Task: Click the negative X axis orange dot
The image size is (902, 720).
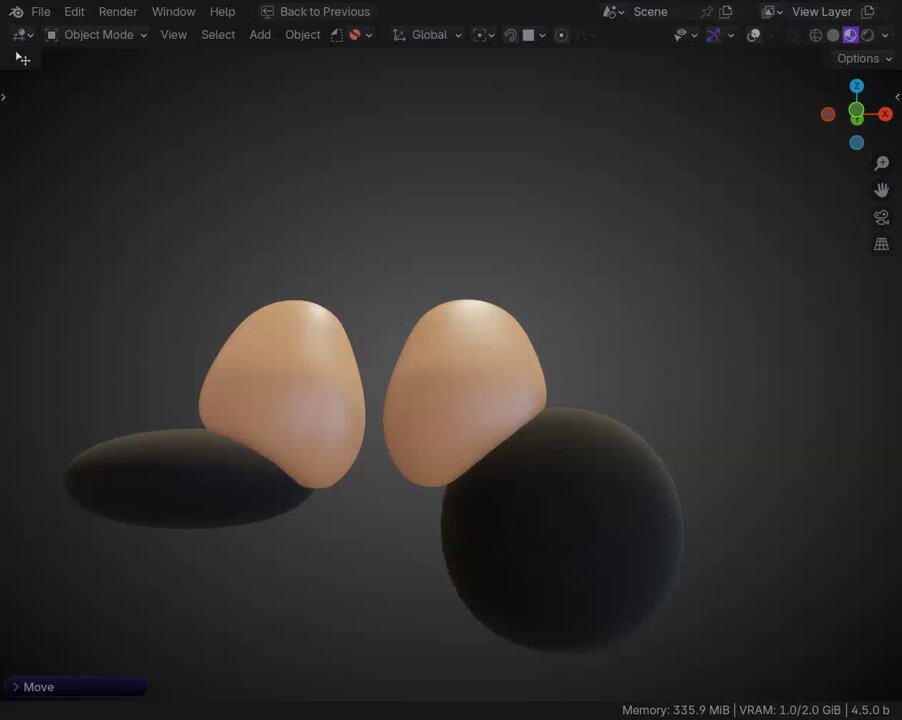Action: [x=828, y=114]
